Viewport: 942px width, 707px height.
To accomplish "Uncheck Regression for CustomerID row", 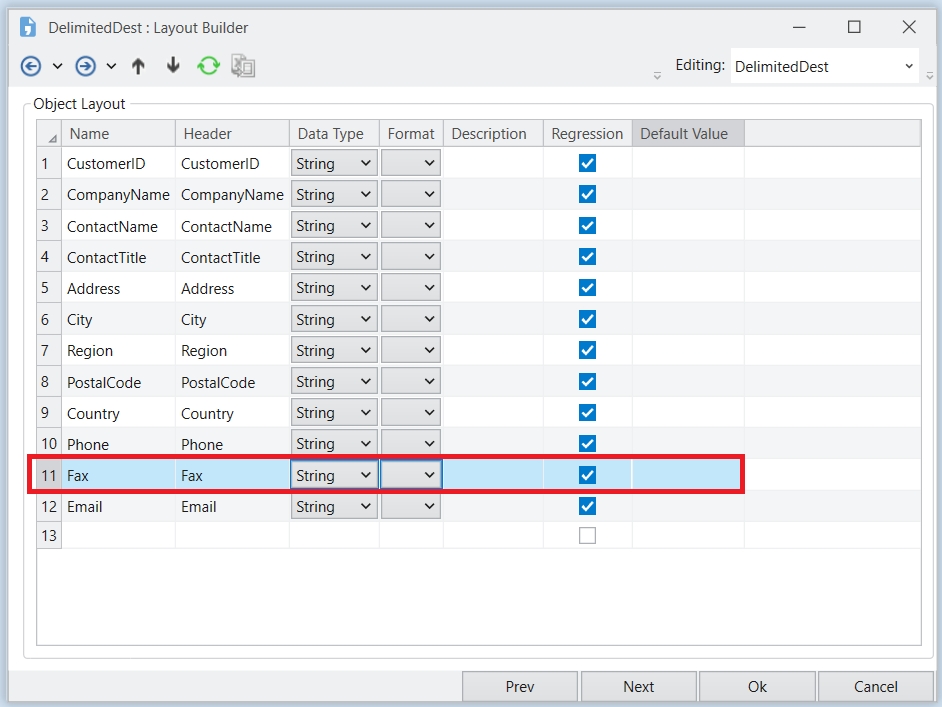I will [x=587, y=163].
